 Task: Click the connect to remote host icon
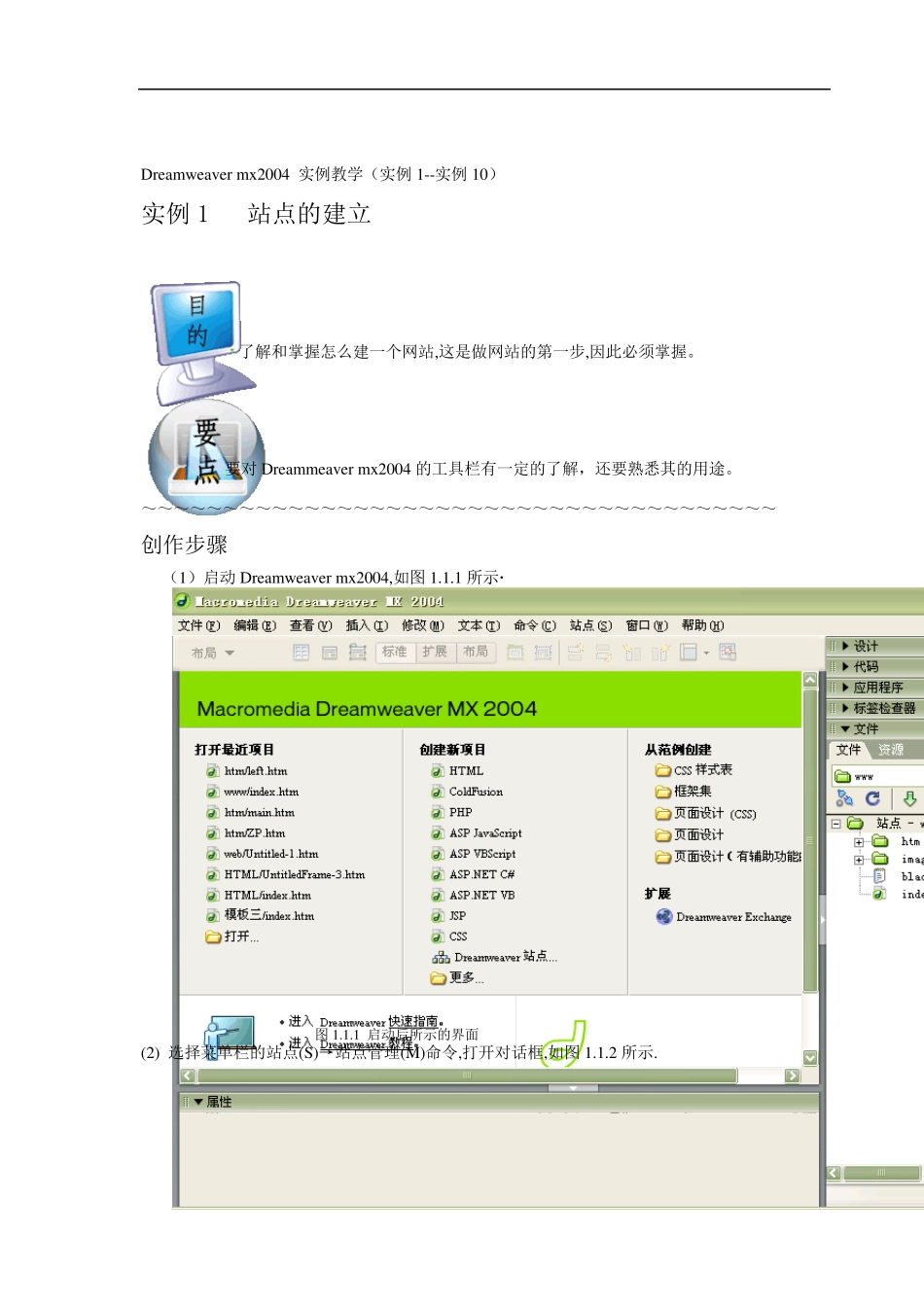[844, 798]
